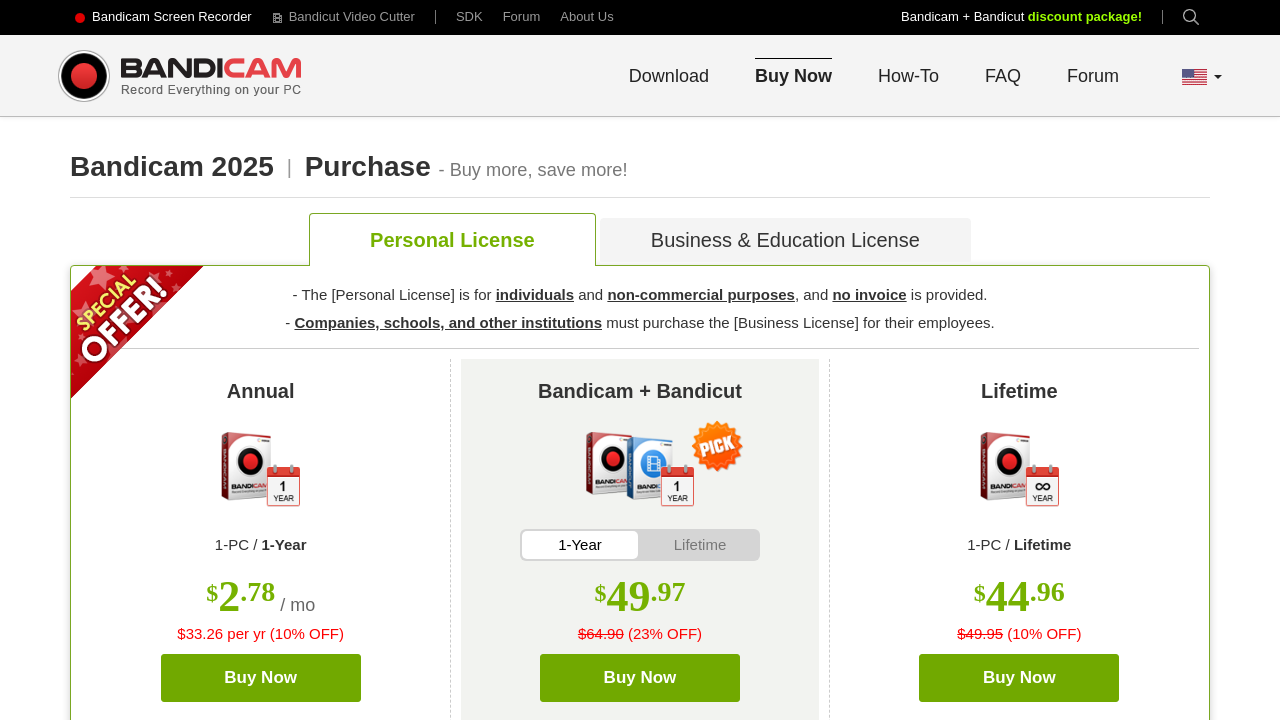Click the Lifetime product box image
Image resolution: width=1280 pixels, height=720 pixels.
[x=1019, y=469]
